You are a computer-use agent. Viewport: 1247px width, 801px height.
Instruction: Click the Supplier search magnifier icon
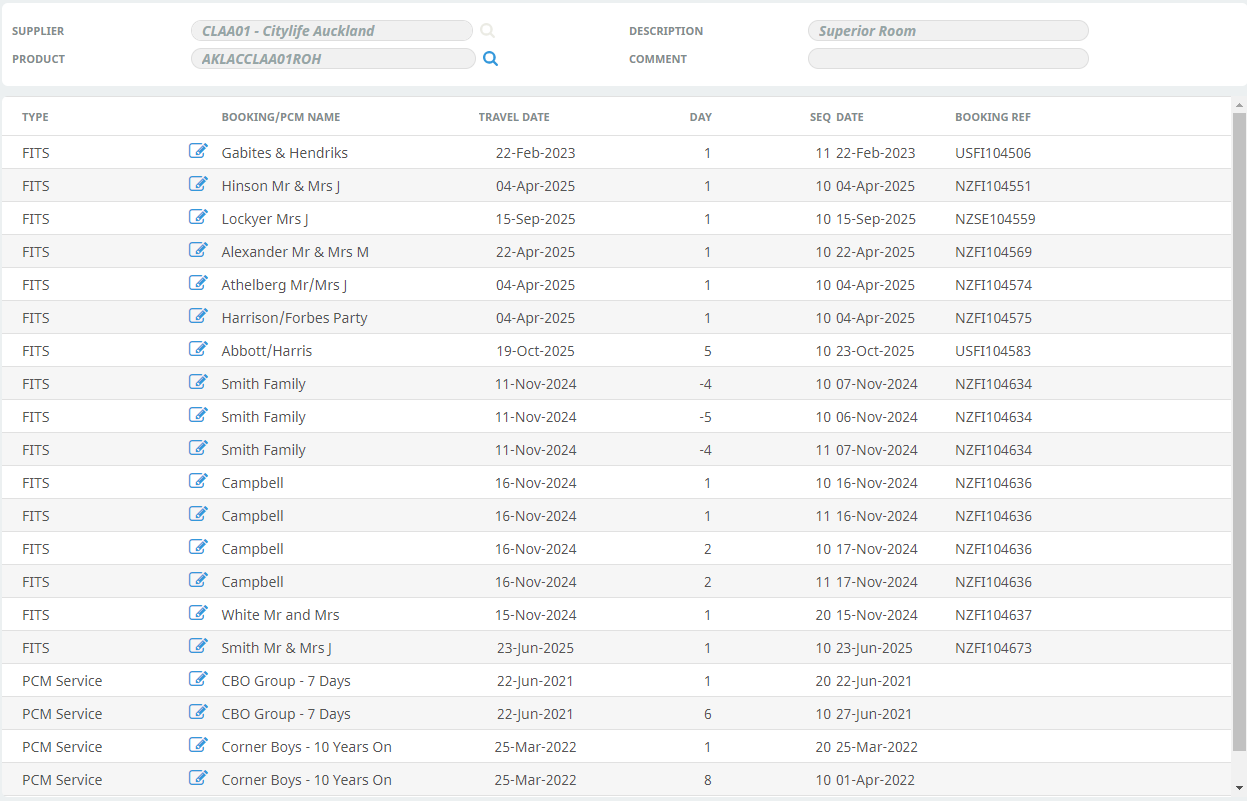click(487, 31)
